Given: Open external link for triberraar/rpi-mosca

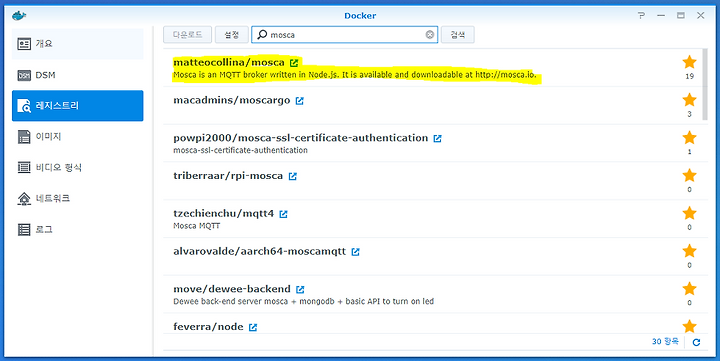Looking at the screenshot, I should point(292,176).
